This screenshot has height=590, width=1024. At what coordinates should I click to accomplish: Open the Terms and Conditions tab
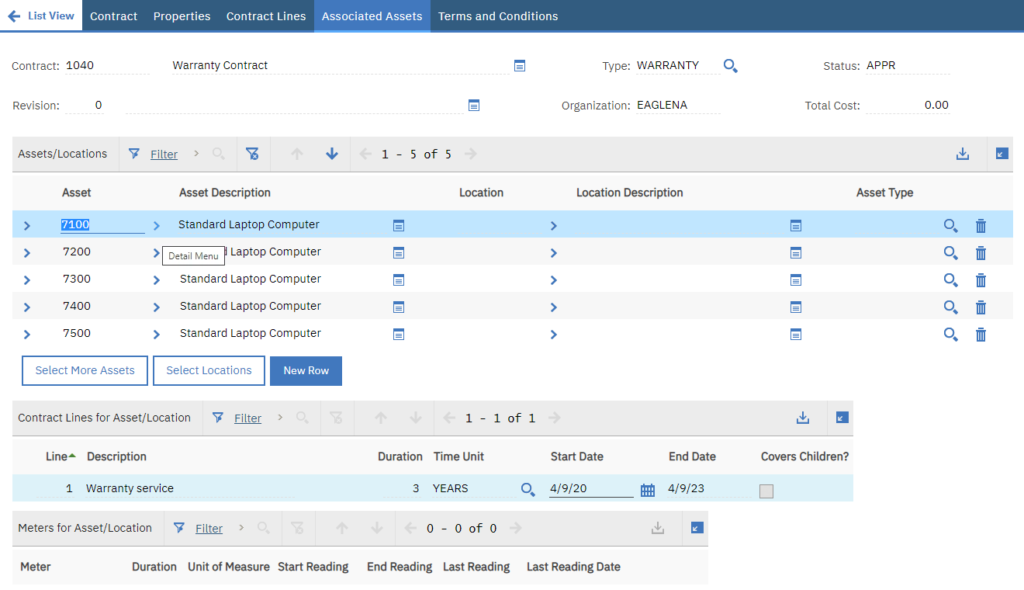pyautogui.click(x=498, y=16)
